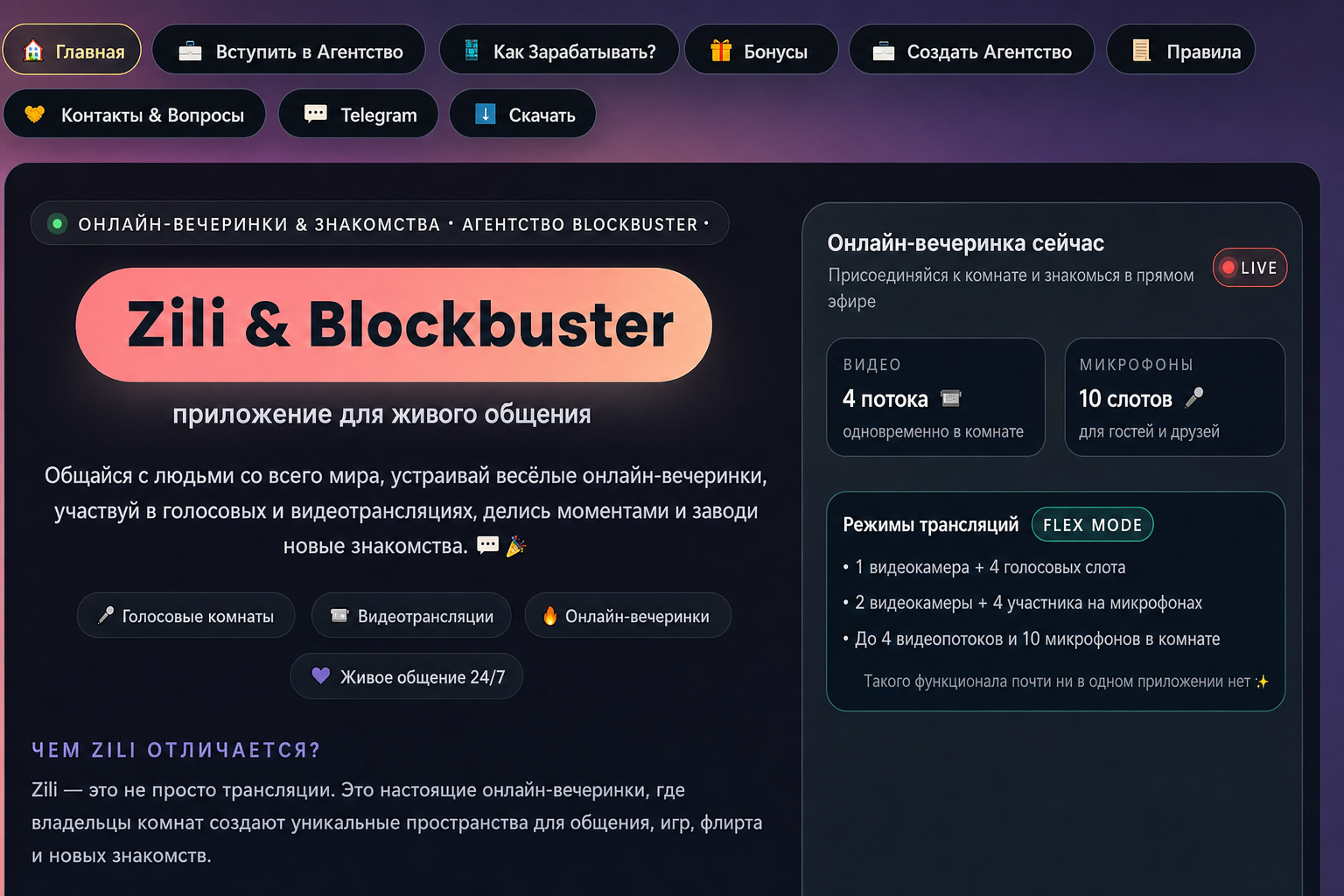Click the ОНЛАЙН-ВЕЧЕРИНКИ & ЗНАКОМСТВА tagline pill

(380, 224)
